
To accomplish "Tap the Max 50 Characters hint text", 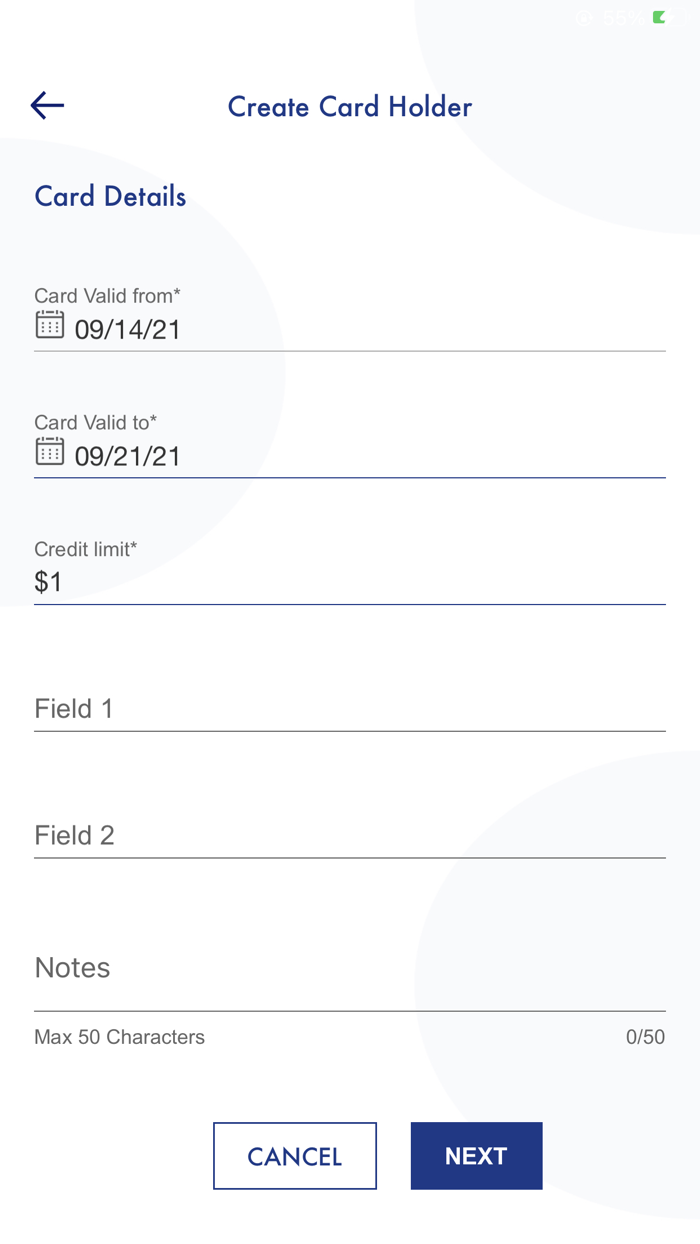I will (x=119, y=1037).
